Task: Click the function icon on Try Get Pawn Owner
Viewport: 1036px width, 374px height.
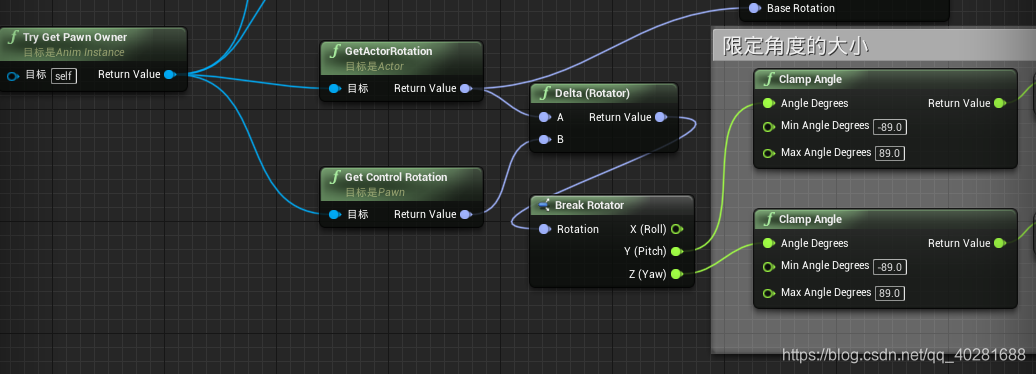Action: click(13, 37)
